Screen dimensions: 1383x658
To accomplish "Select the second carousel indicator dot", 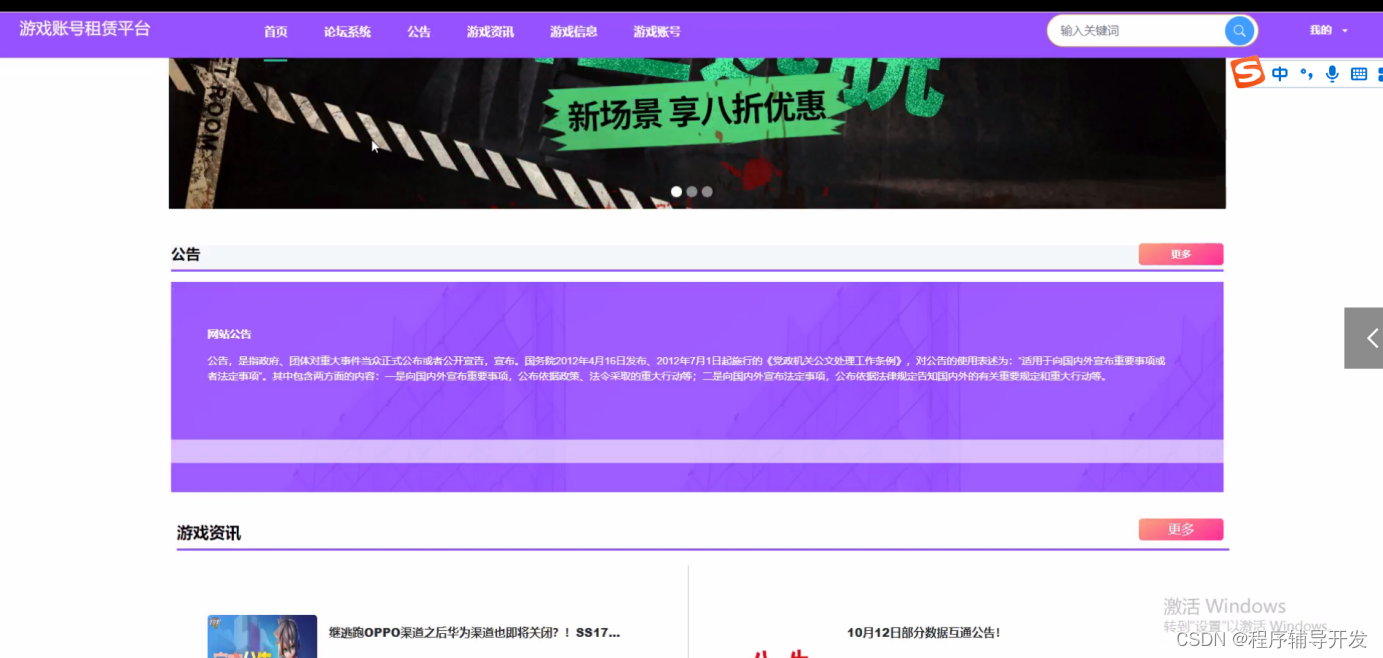I will pyautogui.click(x=692, y=191).
